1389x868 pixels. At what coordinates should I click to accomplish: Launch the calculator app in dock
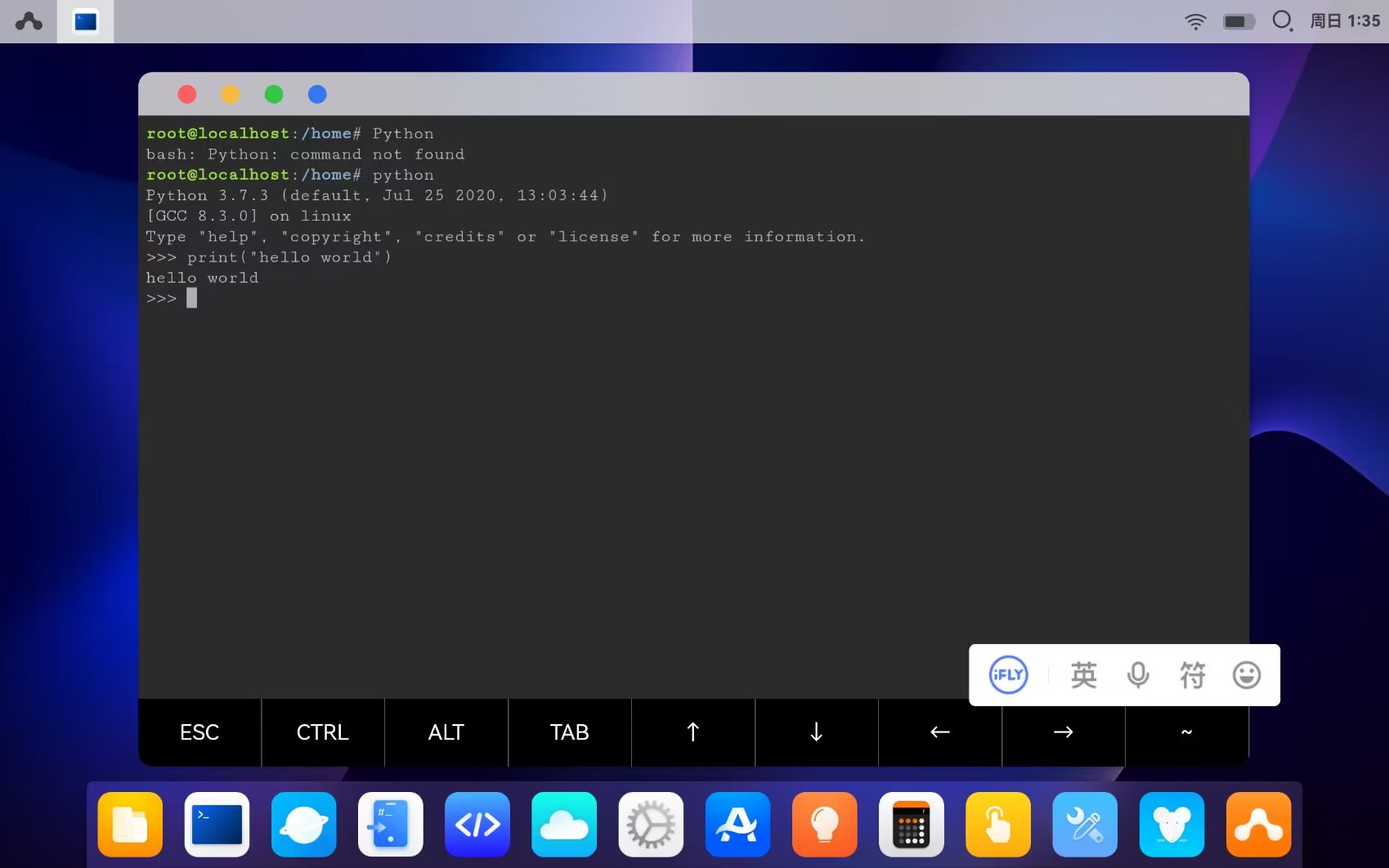pos(912,825)
